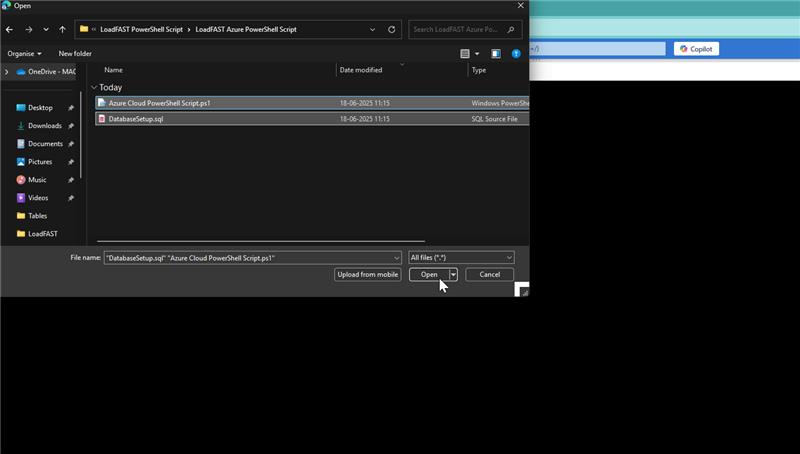The height and width of the screenshot is (454, 800).
Task: Expand the file type filter All files
Action: tap(461, 258)
